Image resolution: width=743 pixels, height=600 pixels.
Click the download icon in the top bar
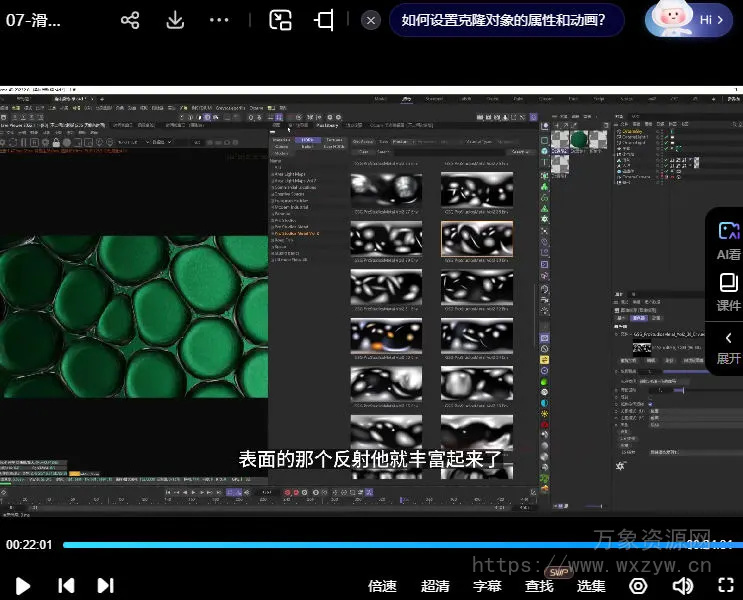tap(175, 20)
